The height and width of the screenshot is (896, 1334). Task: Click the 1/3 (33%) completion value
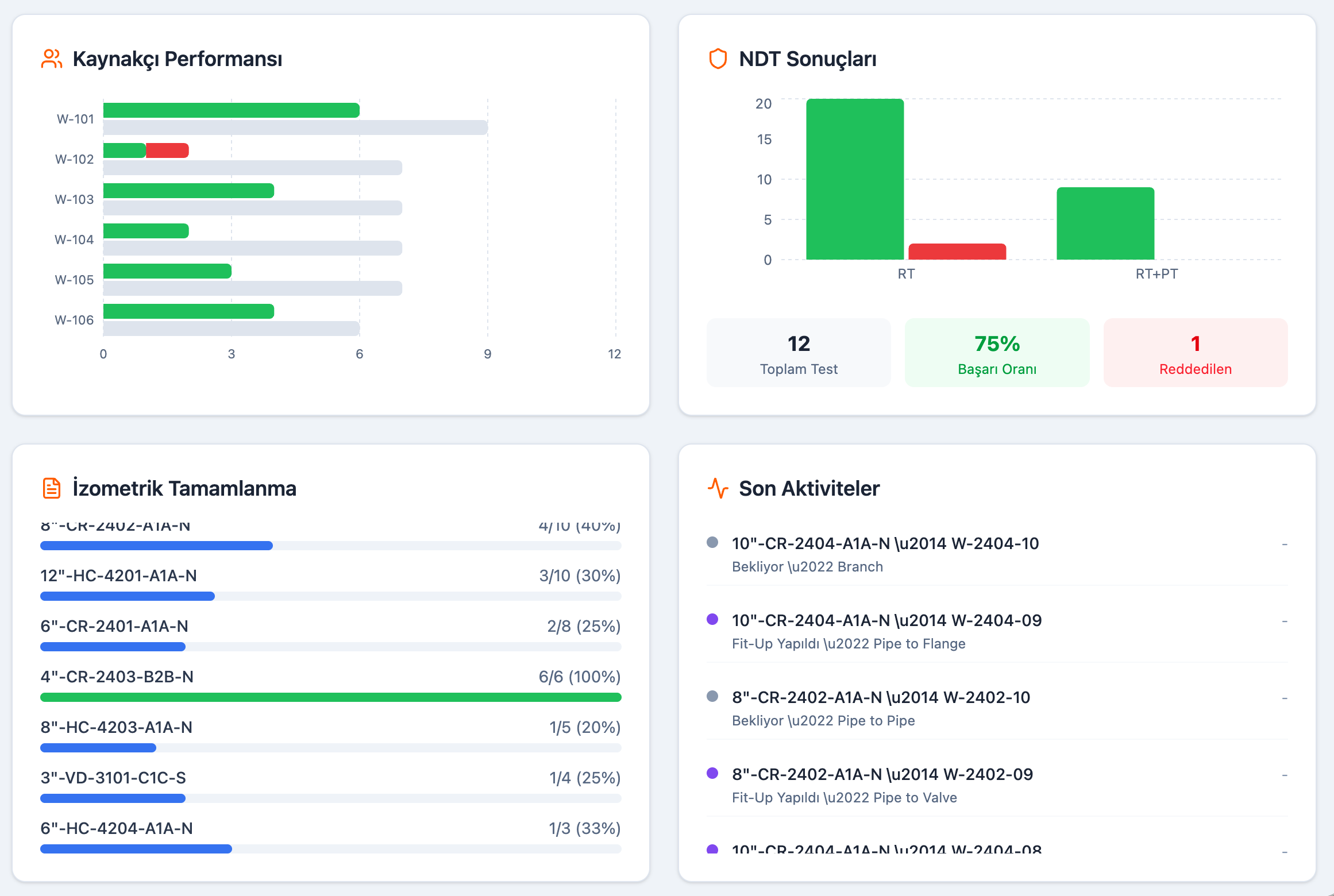point(585,828)
